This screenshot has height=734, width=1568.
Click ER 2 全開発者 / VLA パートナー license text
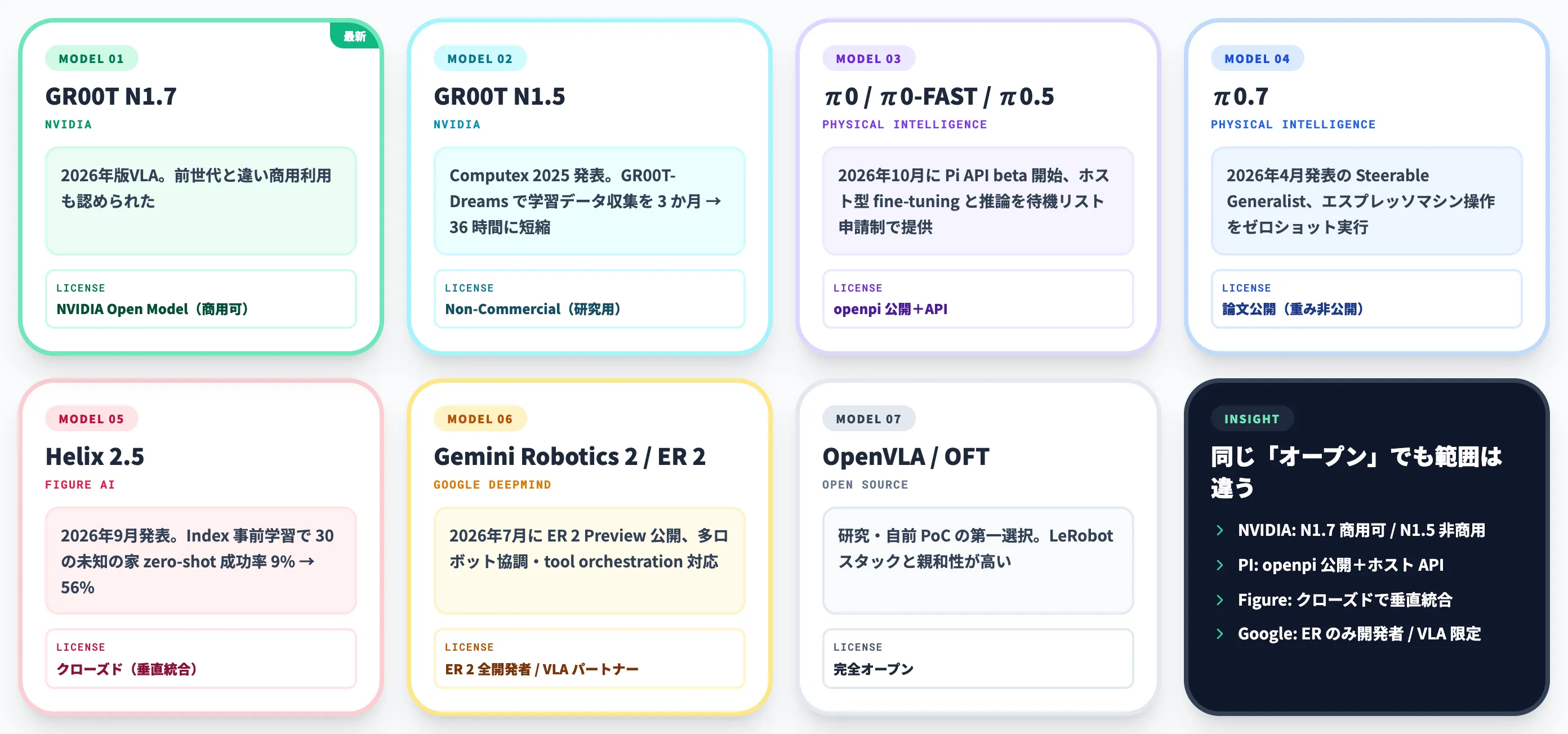pos(541,669)
